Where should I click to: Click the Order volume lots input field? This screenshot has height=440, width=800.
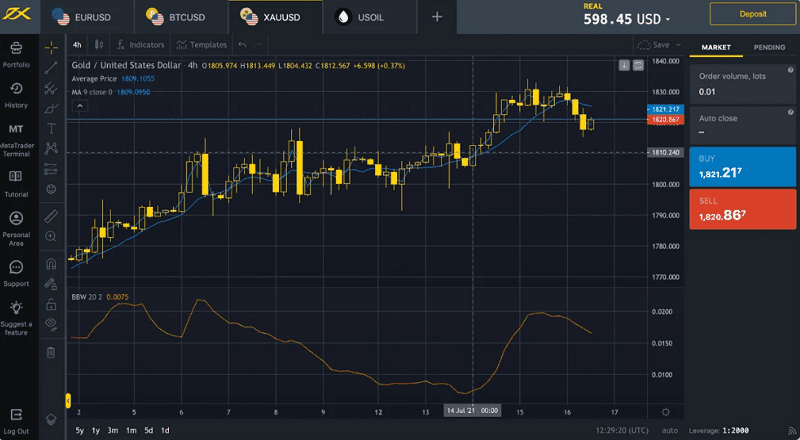pos(742,92)
